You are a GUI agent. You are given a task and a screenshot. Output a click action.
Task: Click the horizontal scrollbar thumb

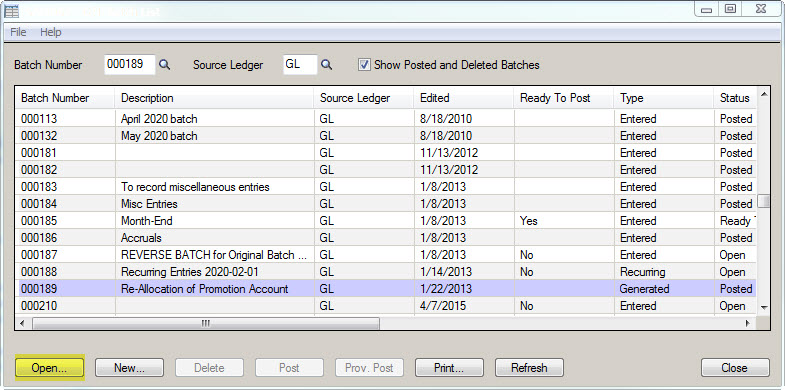coord(206,323)
